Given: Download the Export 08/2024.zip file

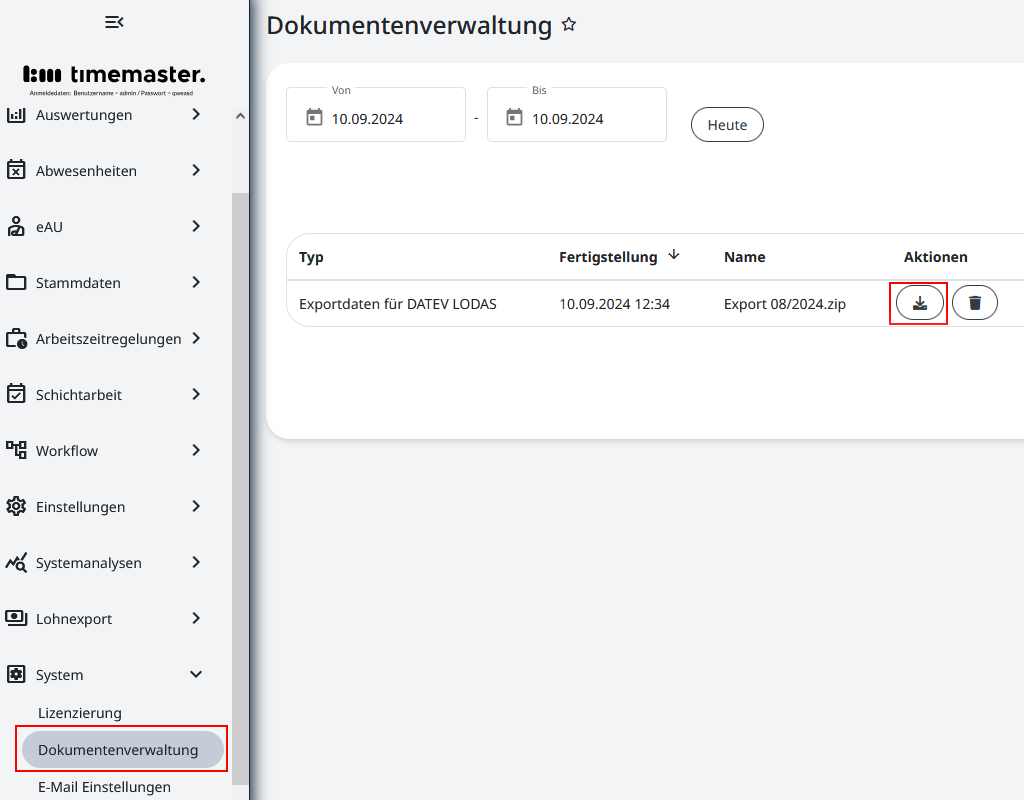Looking at the screenshot, I should click(x=919, y=303).
